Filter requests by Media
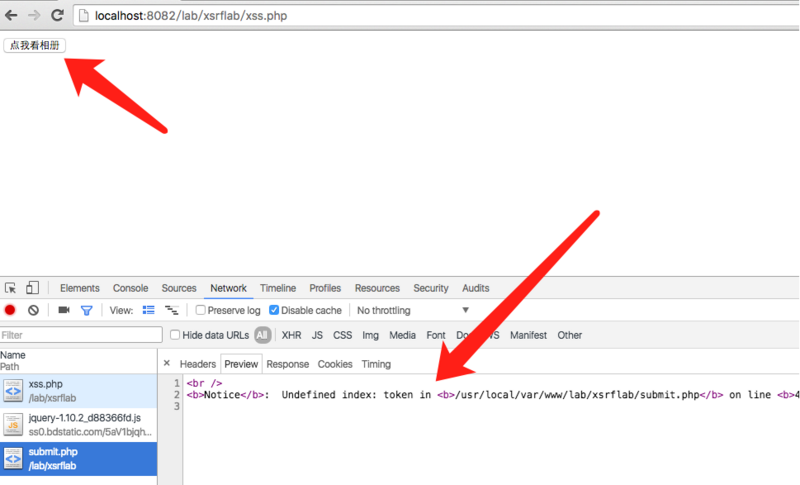The image size is (800, 485). (402, 335)
